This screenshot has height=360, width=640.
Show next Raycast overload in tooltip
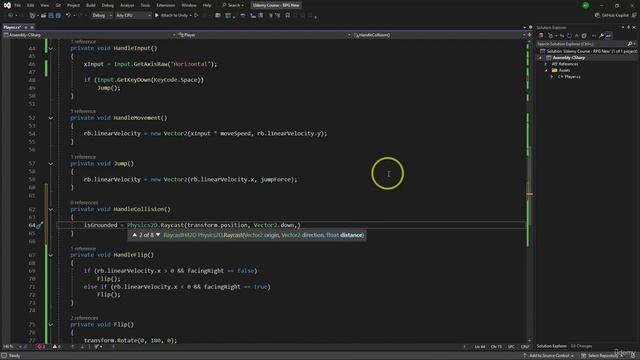(158, 235)
